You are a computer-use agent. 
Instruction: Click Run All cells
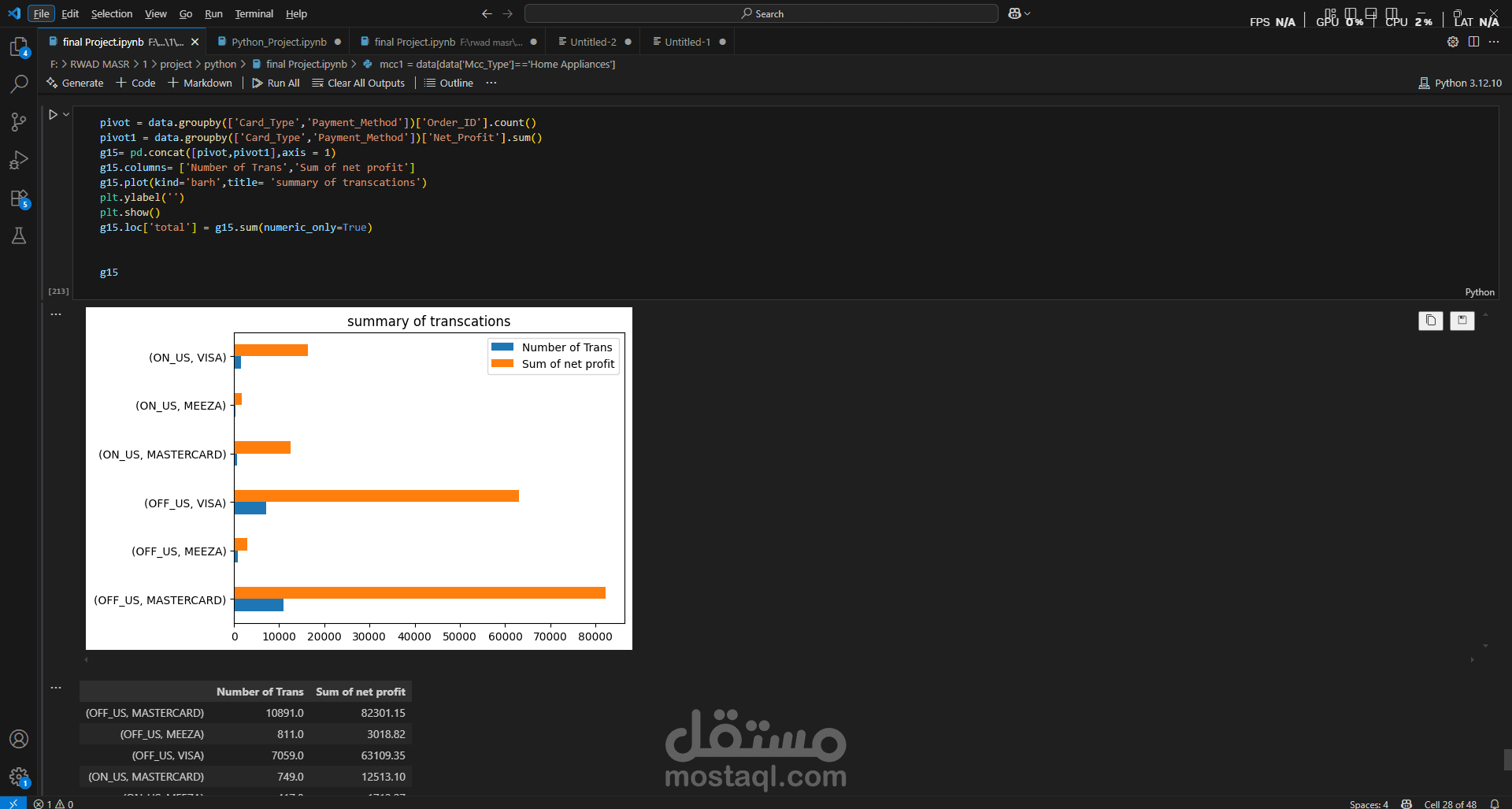coord(276,83)
